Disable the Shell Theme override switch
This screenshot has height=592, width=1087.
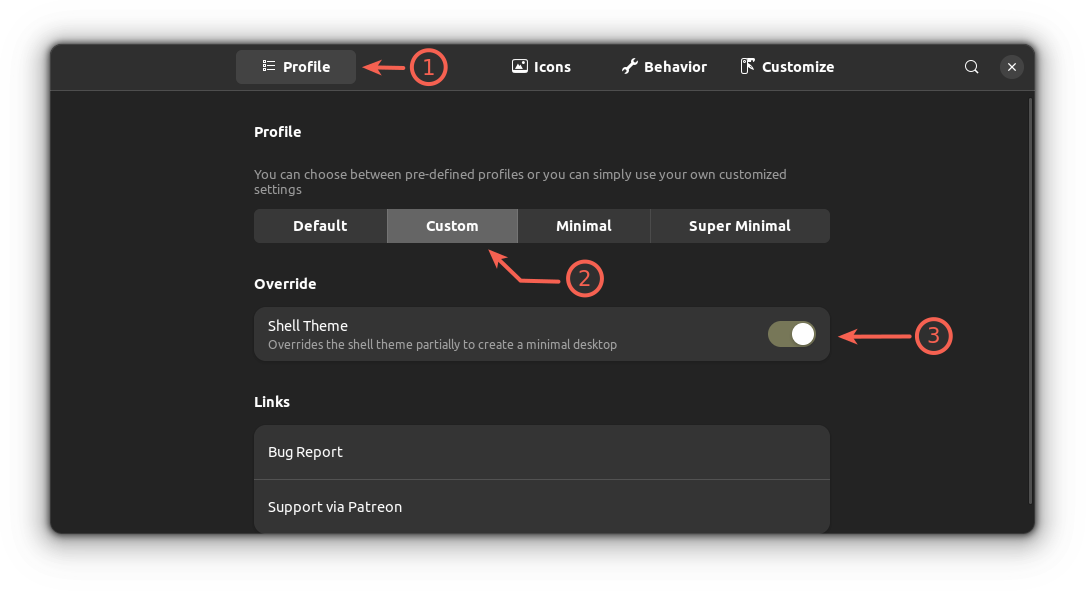coord(792,334)
